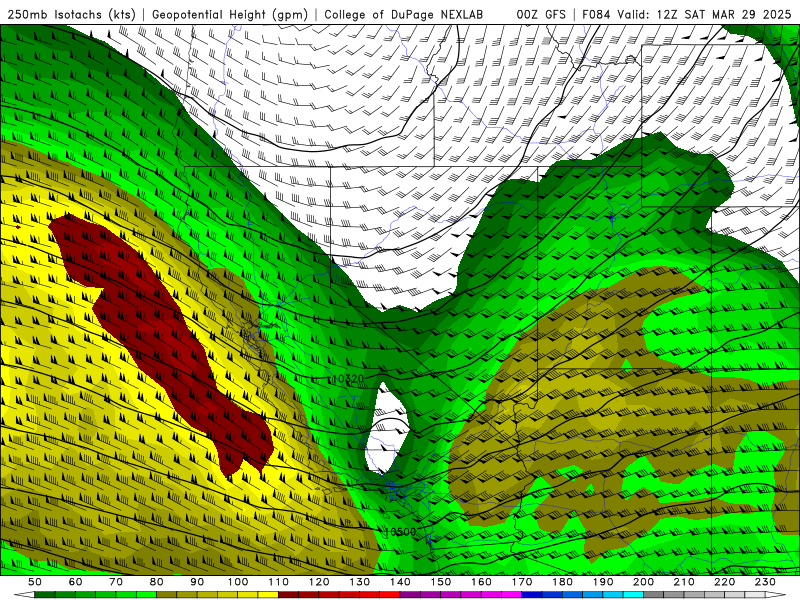The image size is (800, 600).
Task: Click the legend value 230
Action: (765, 582)
